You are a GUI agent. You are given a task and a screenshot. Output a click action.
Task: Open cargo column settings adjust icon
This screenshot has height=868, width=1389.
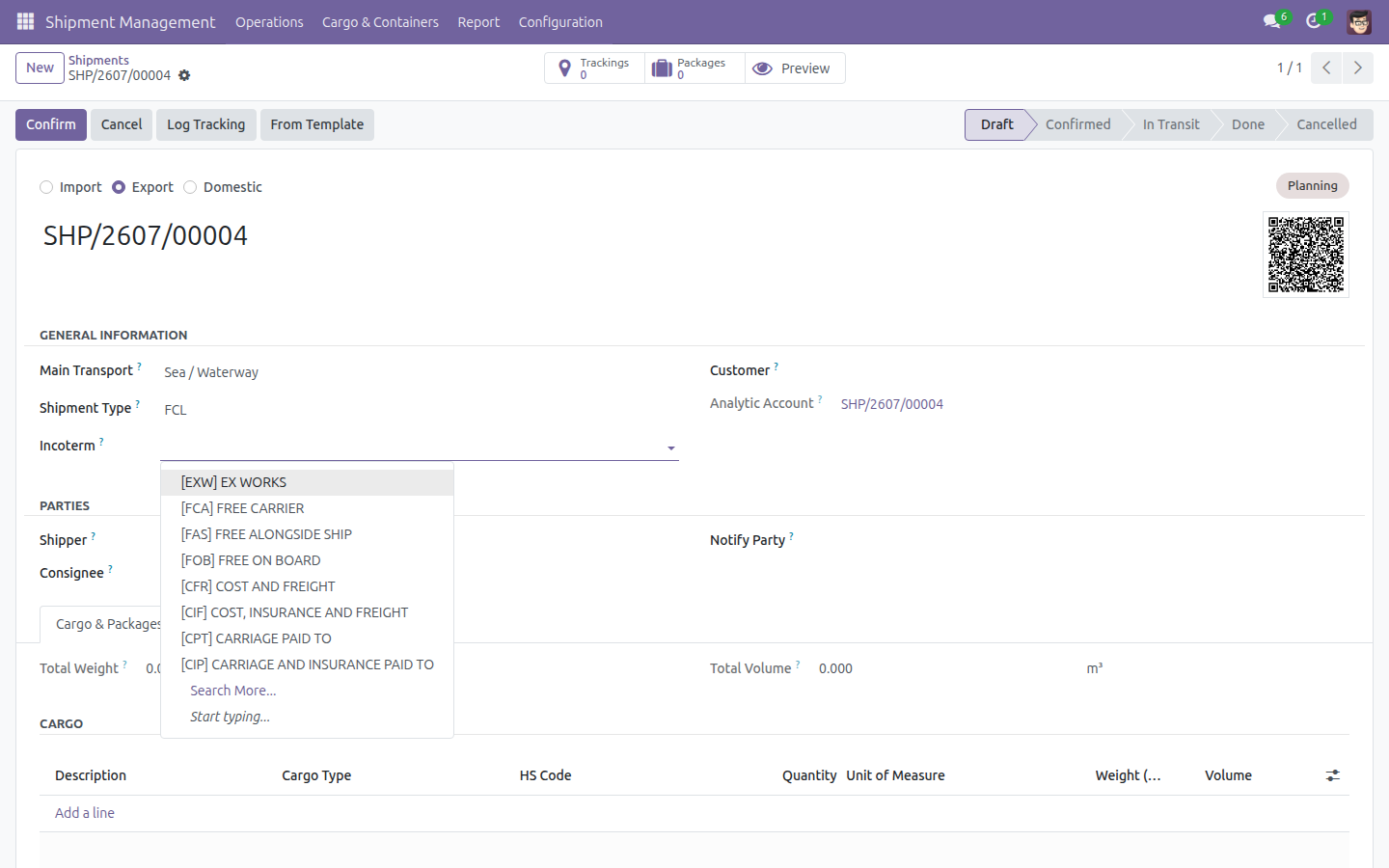pos(1333,775)
